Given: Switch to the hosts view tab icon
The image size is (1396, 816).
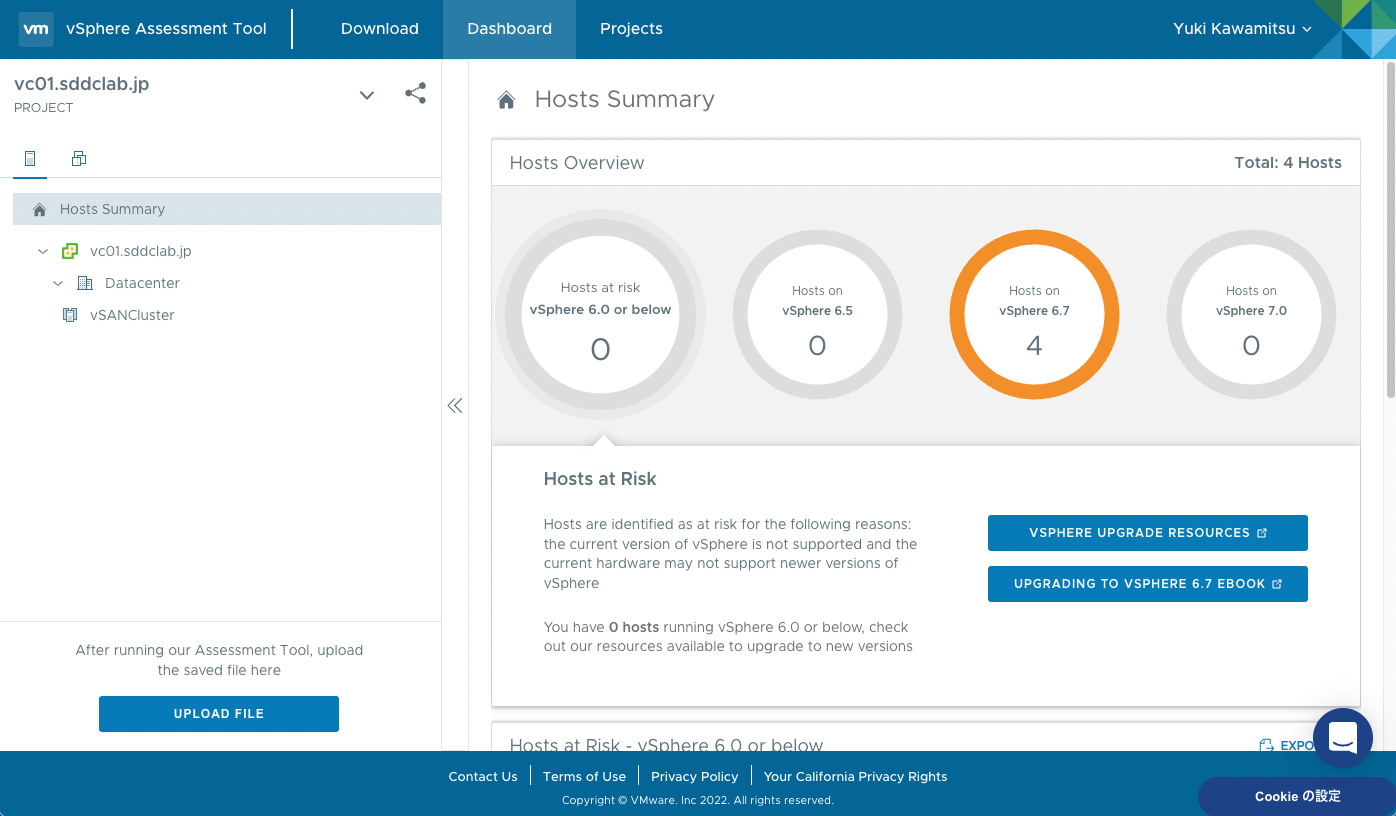Looking at the screenshot, I should pos(30,158).
